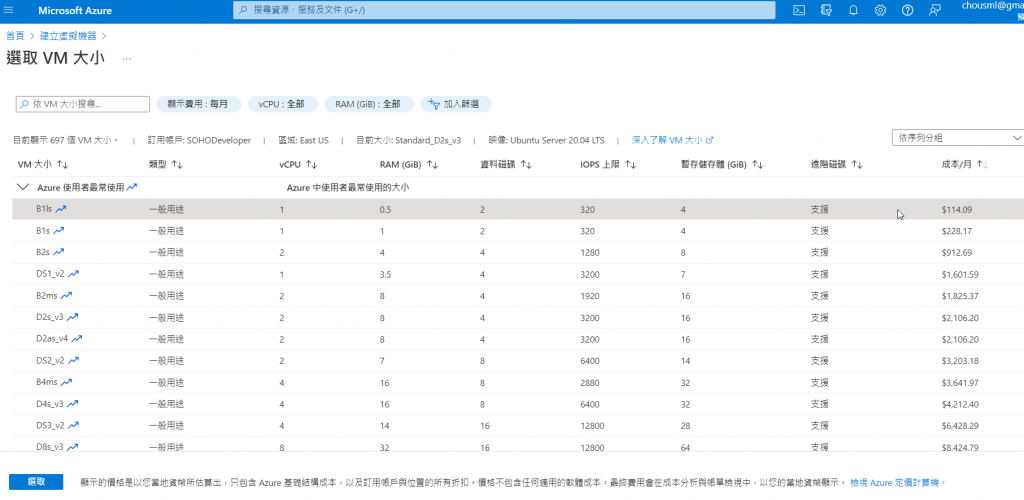Image resolution: width=1024 pixels, height=500 pixels.
Task: Sort by 類型 column arrows
Action: 177,165
